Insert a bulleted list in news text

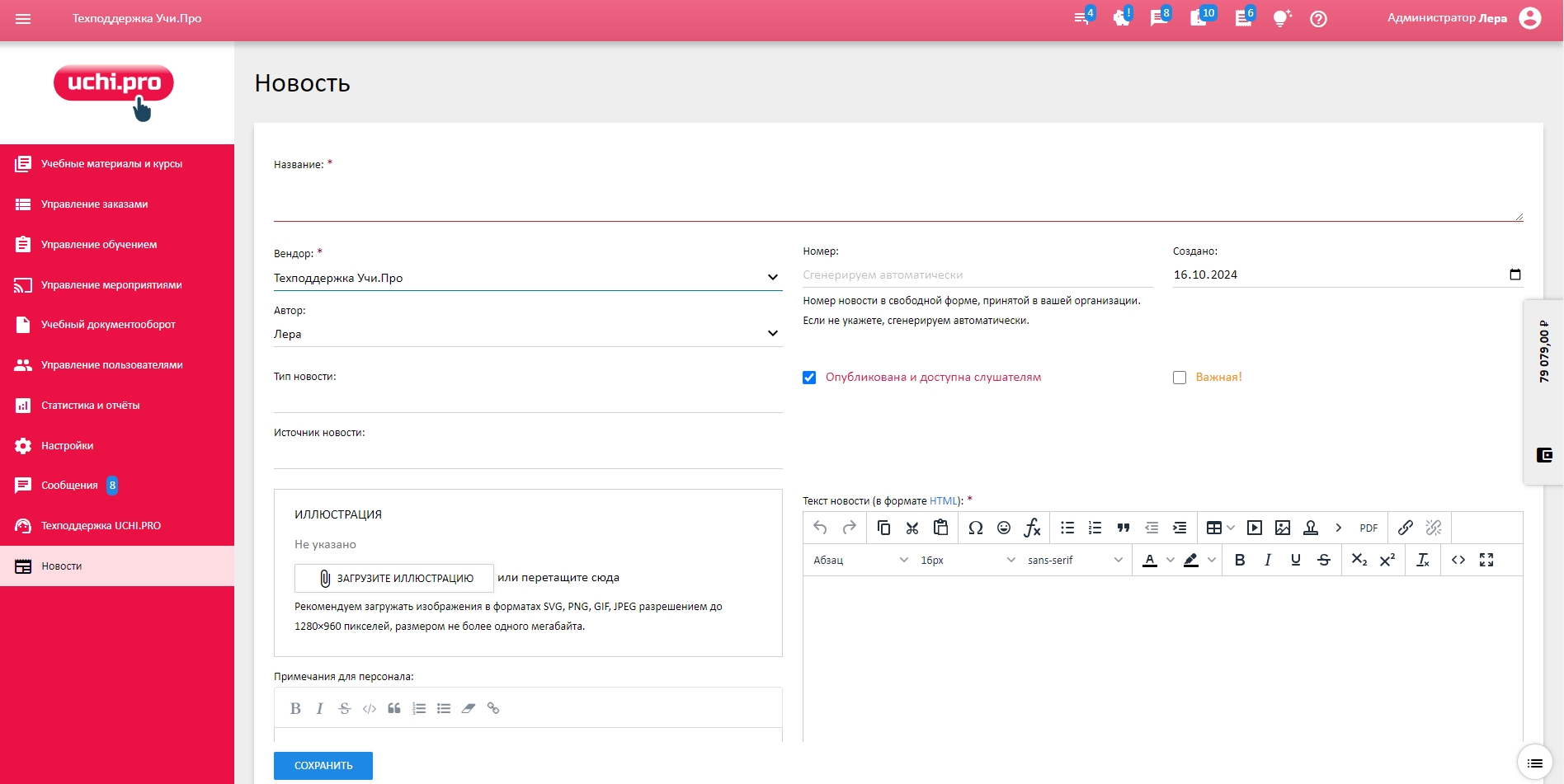point(1067,528)
